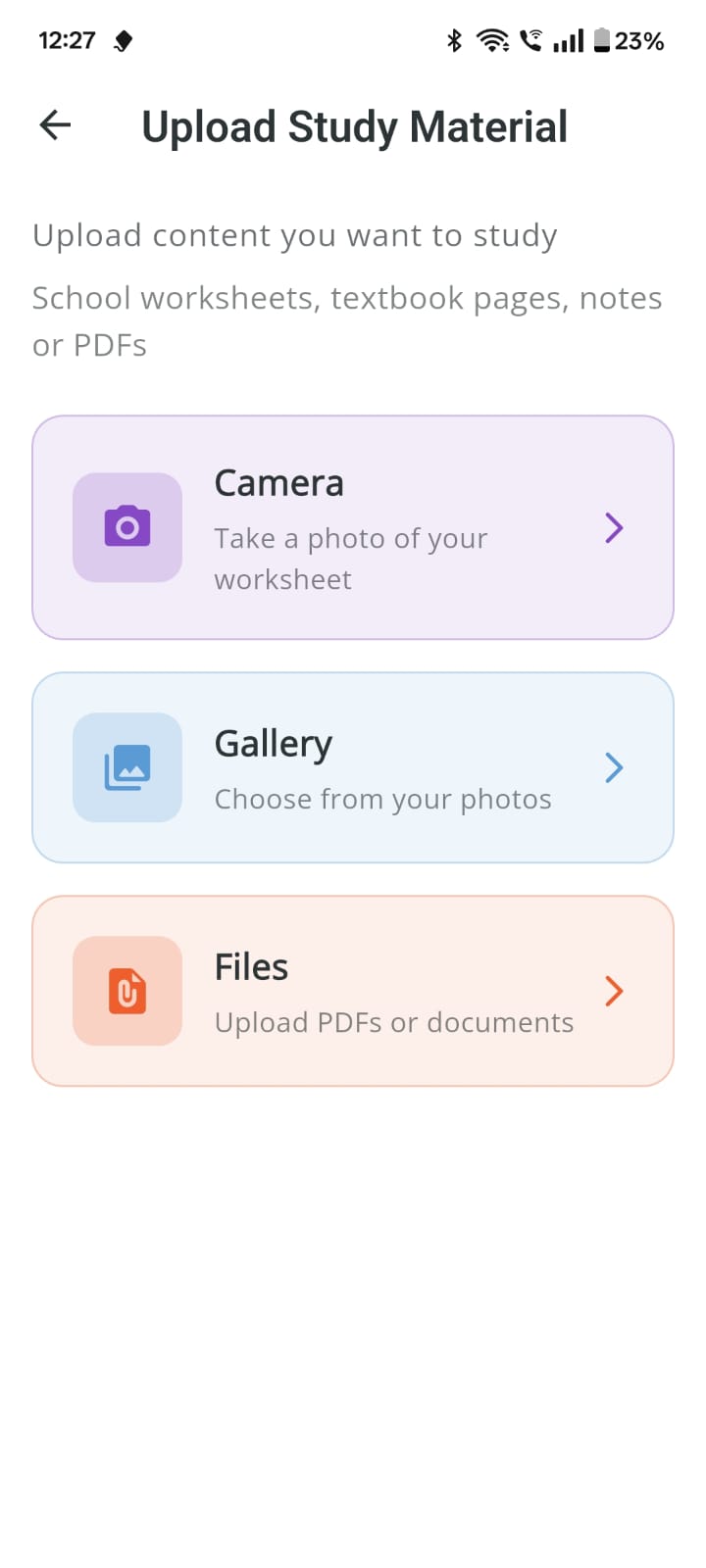Tap 'Upload PDFs or documents' text

point(393,1022)
